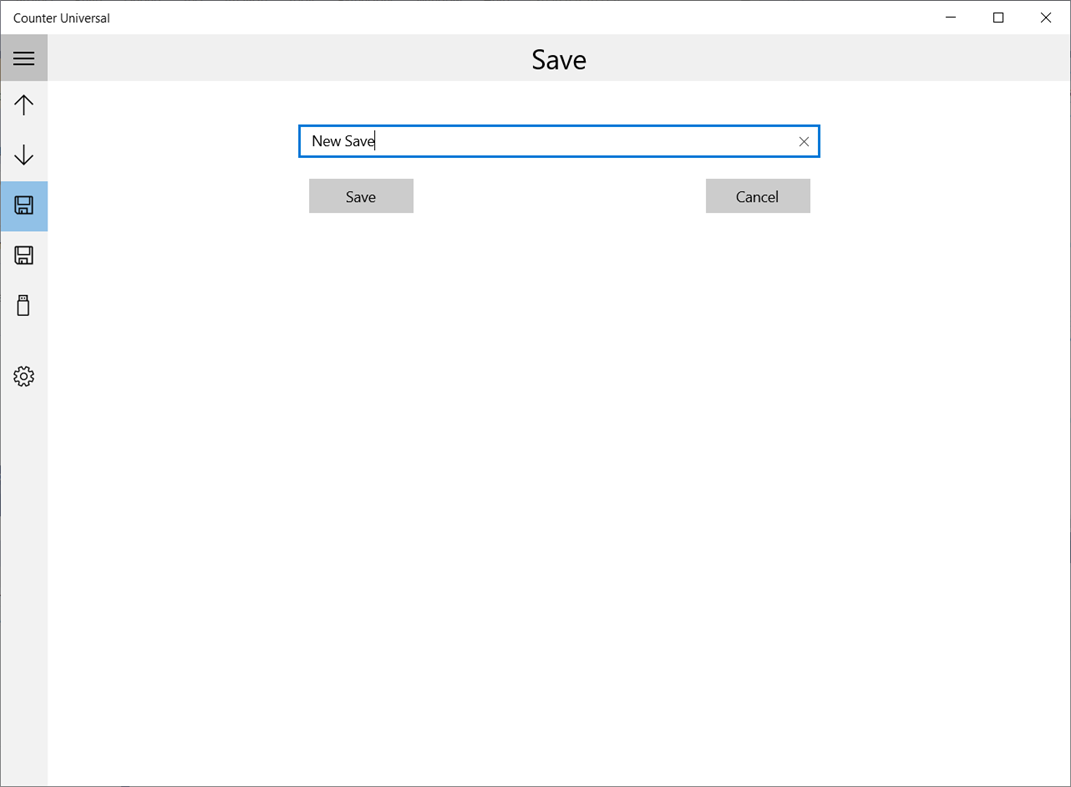Image resolution: width=1071 pixels, height=787 pixels.
Task: Confirm saving with the Save button
Action: 361,196
